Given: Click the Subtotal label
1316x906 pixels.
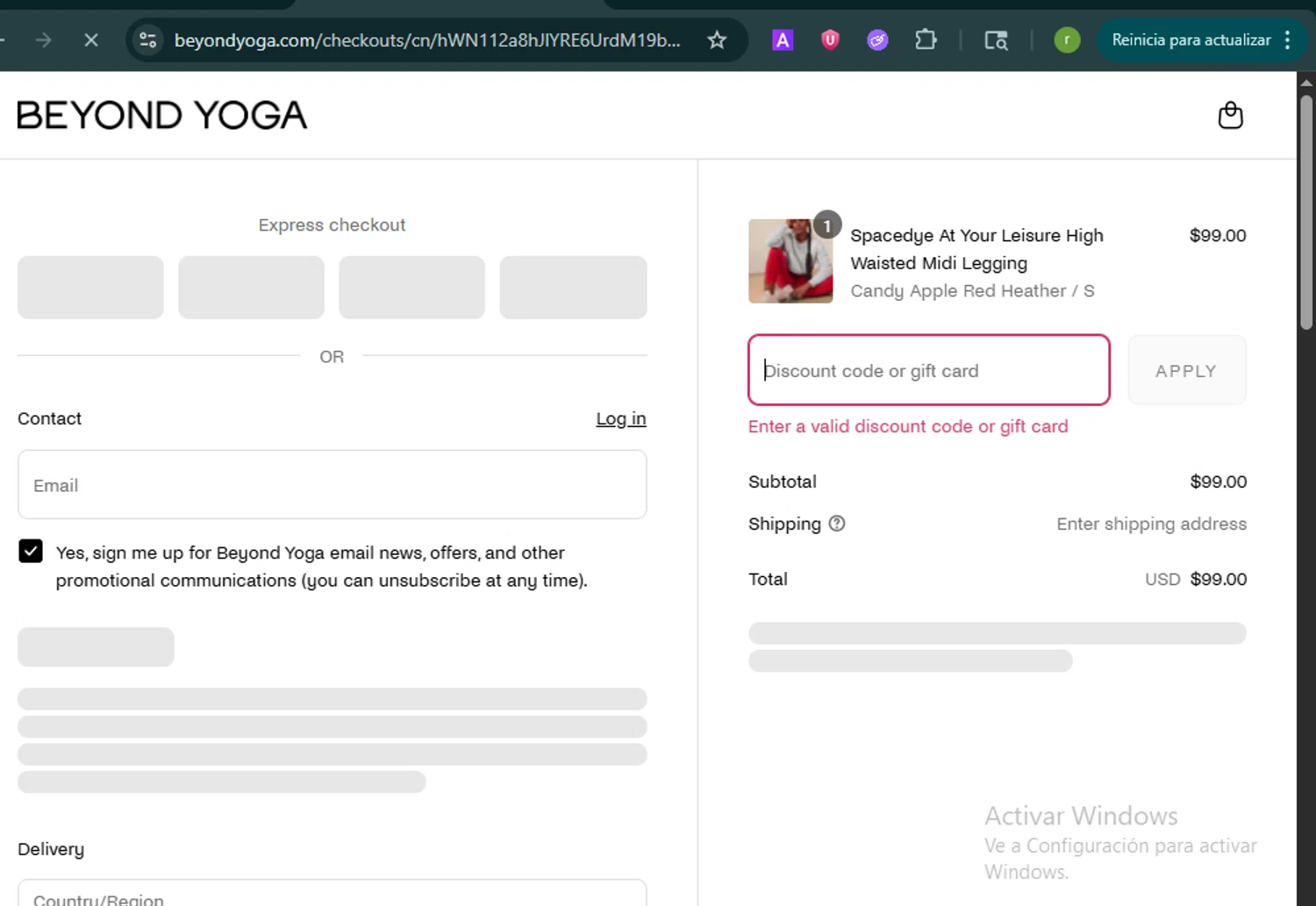Looking at the screenshot, I should click(783, 482).
